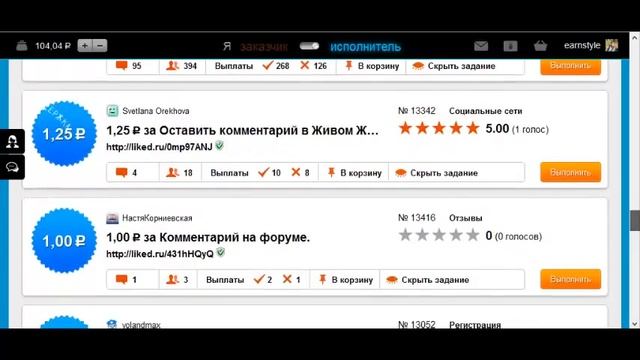
Task: Rate task 13342 with five stars
Action: (473, 128)
